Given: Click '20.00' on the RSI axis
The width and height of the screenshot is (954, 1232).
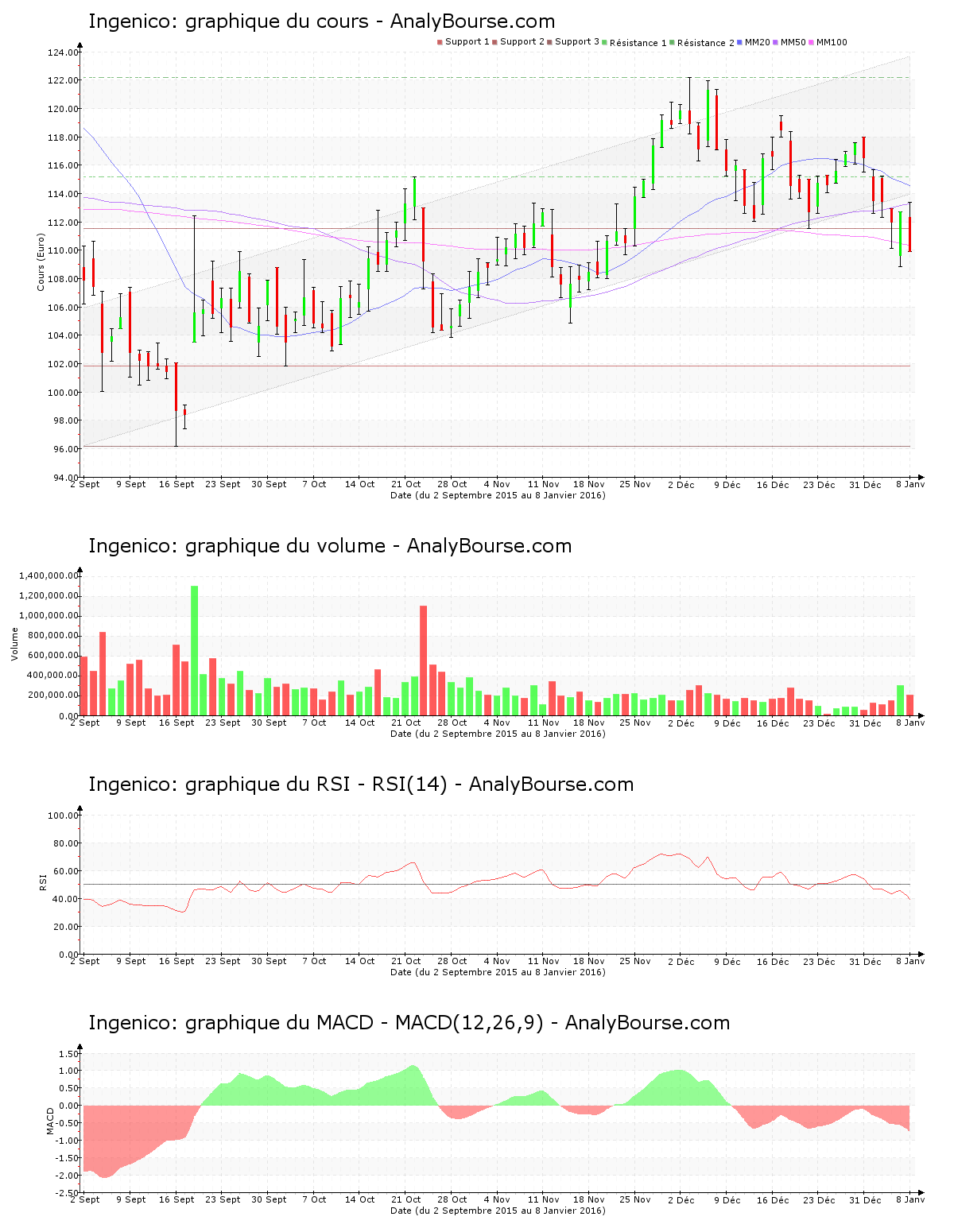Looking at the screenshot, I should click(65, 927).
